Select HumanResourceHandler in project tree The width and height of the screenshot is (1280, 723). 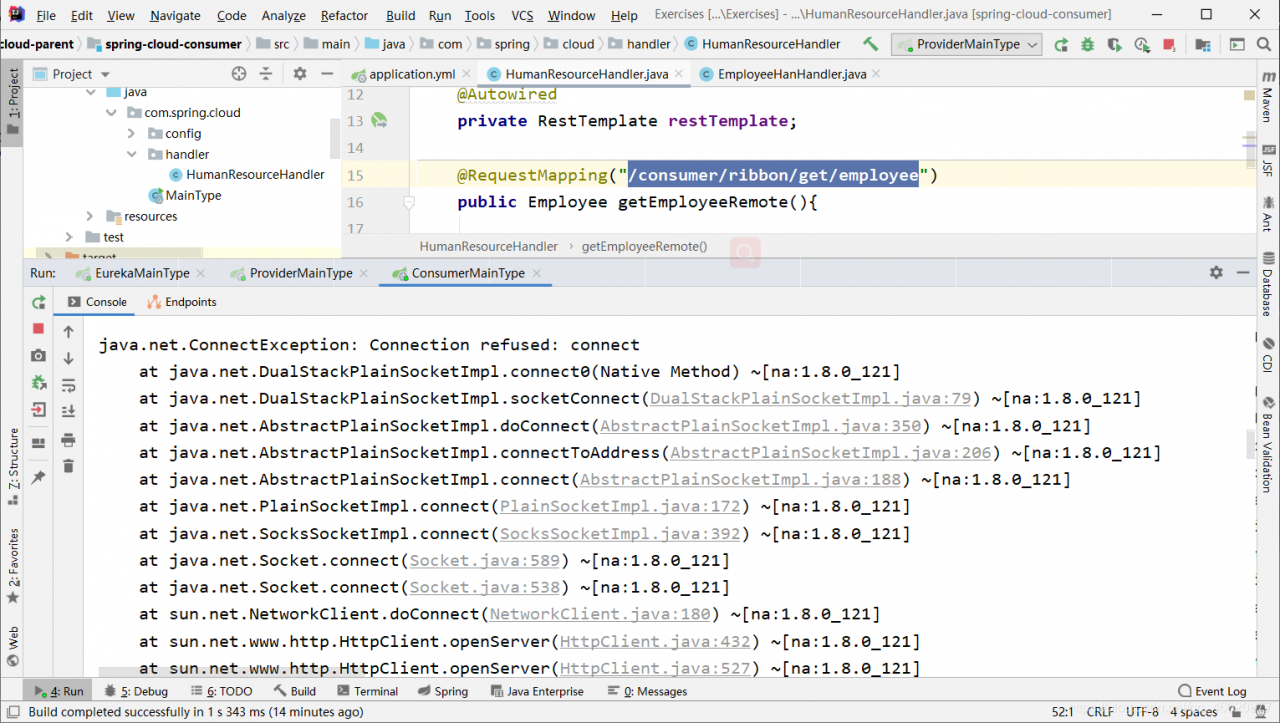[x=255, y=175]
